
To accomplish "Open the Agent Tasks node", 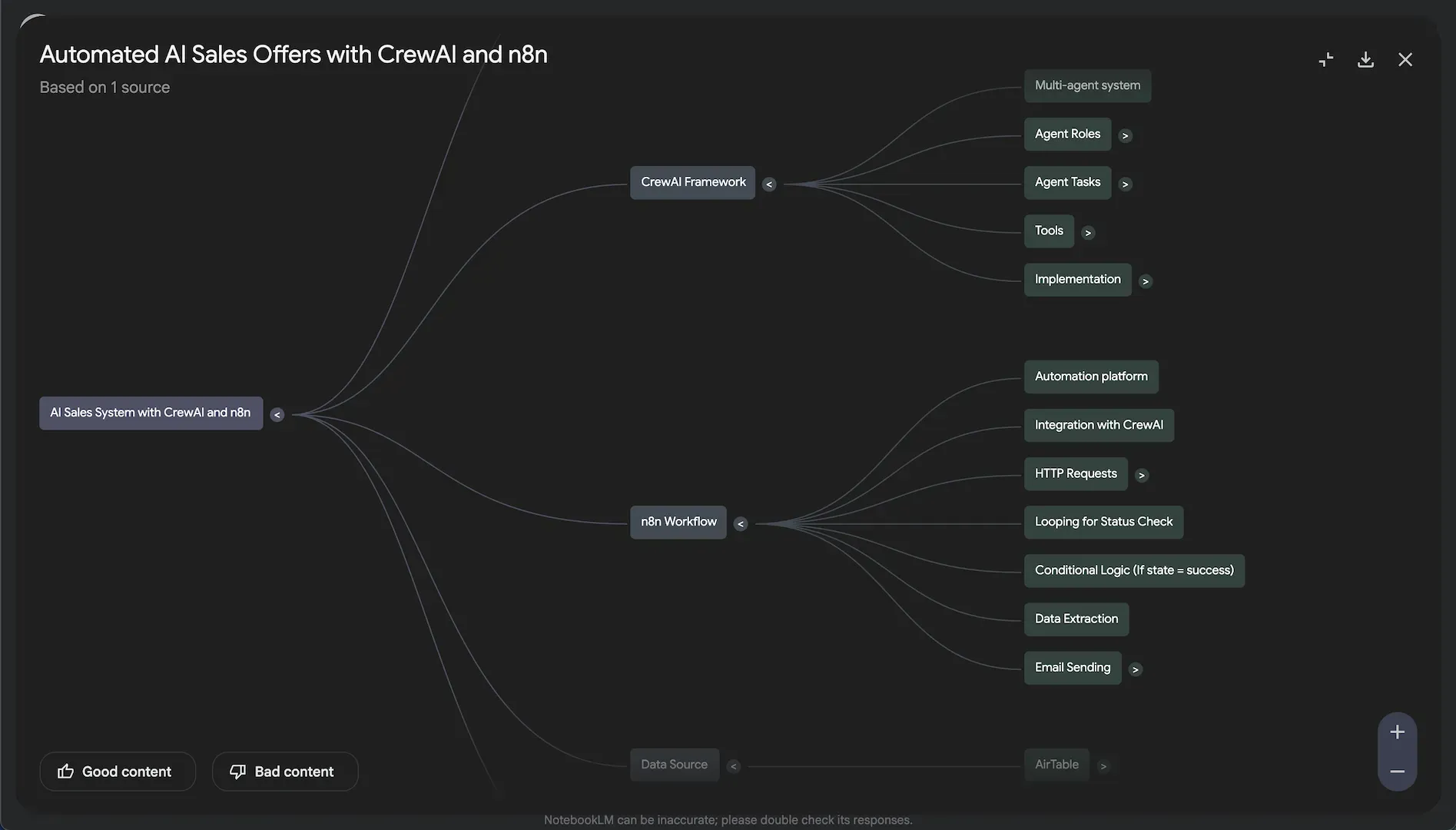I will (x=1067, y=183).
